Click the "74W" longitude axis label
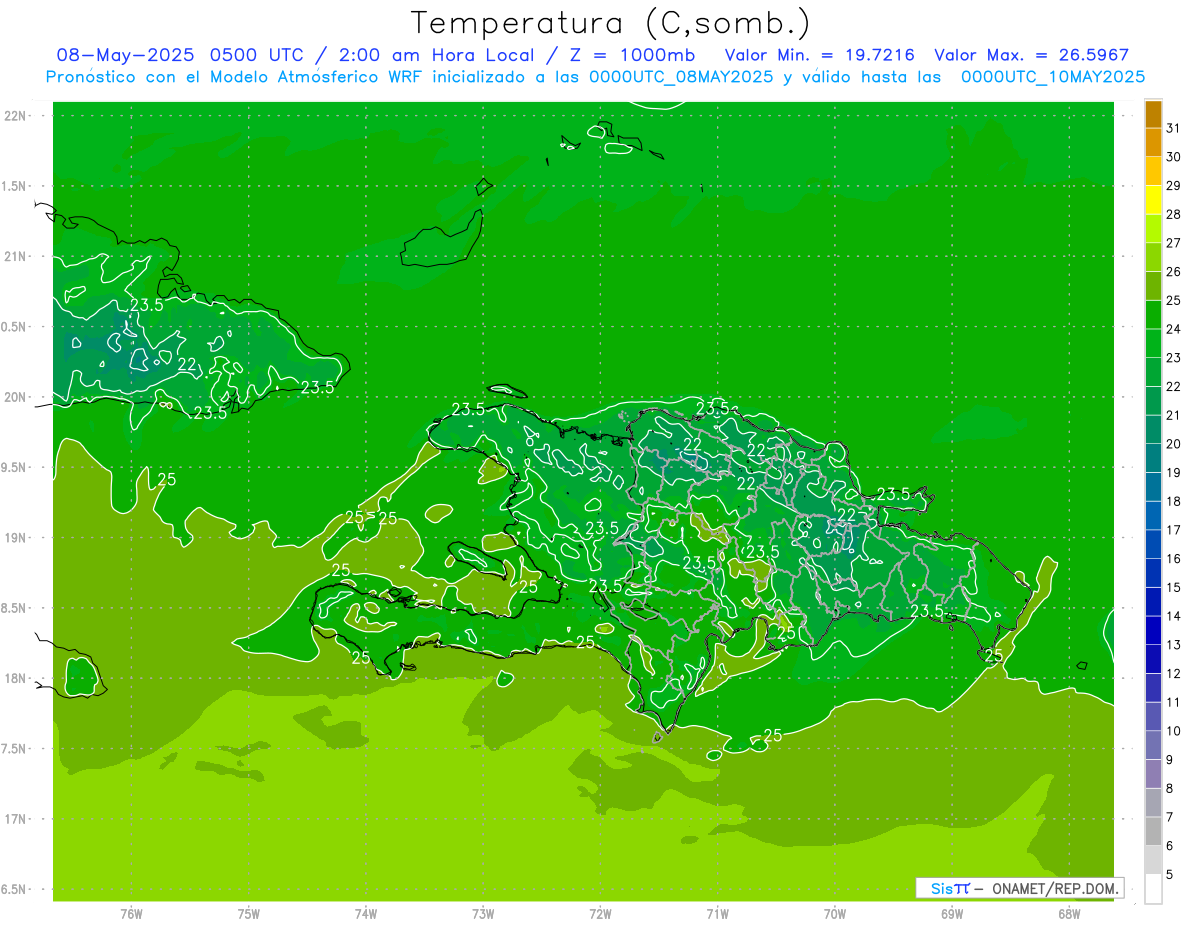The image size is (1200, 927). (365, 914)
